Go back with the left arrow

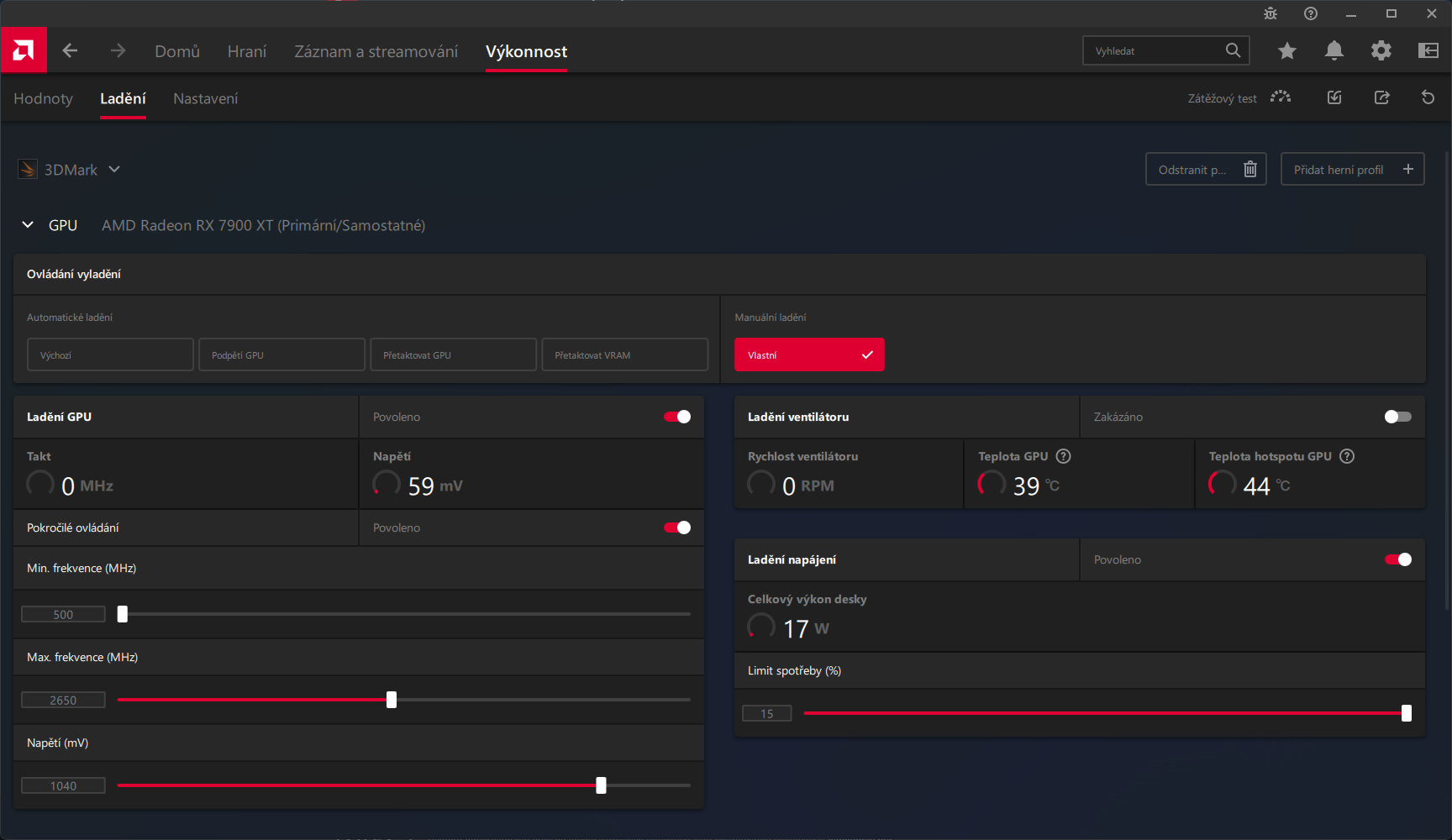(x=70, y=50)
